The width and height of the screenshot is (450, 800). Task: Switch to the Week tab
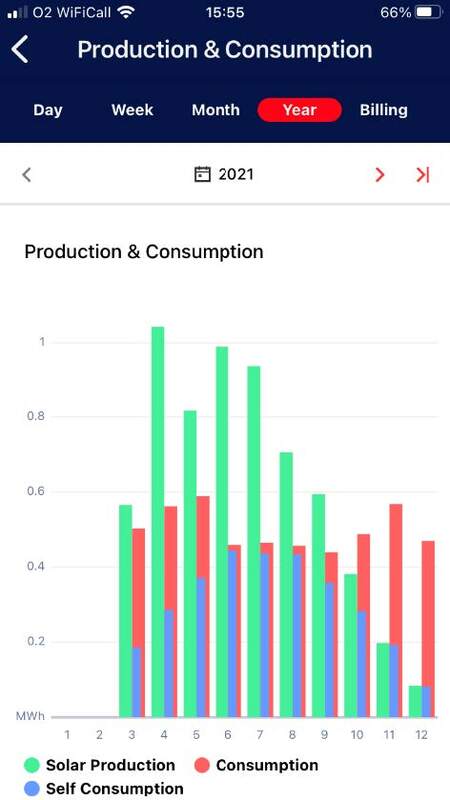coord(132,110)
